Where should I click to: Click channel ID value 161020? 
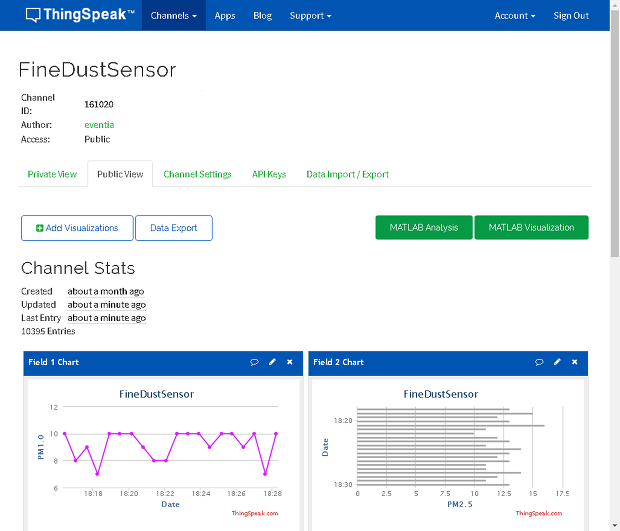pos(98,104)
